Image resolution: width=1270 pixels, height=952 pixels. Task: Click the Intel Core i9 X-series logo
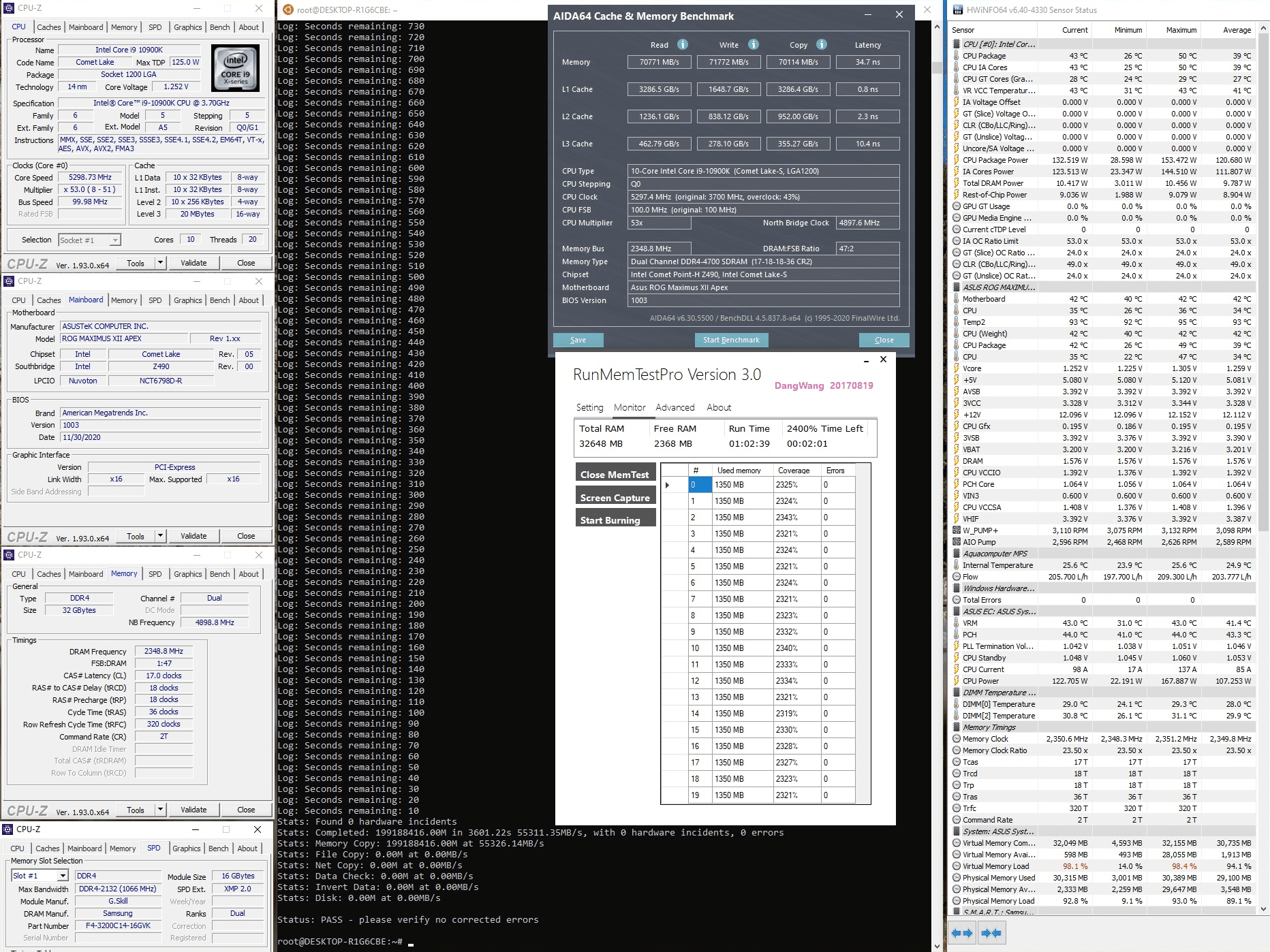(x=235, y=68)
